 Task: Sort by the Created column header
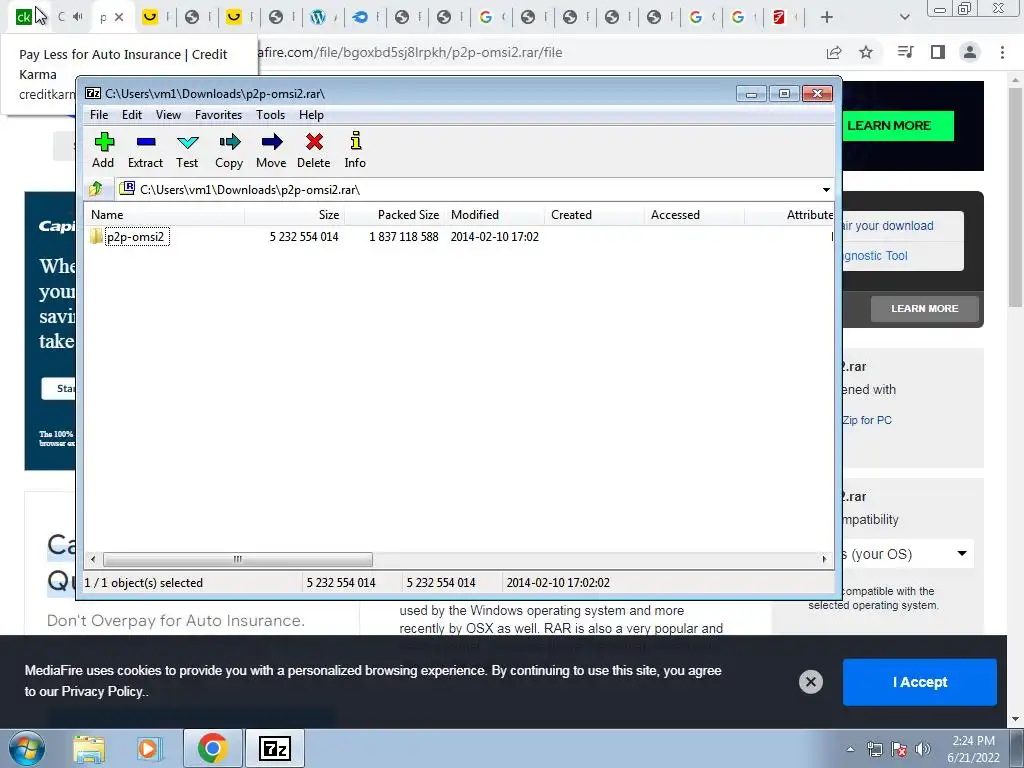click(x=594, y=215)
